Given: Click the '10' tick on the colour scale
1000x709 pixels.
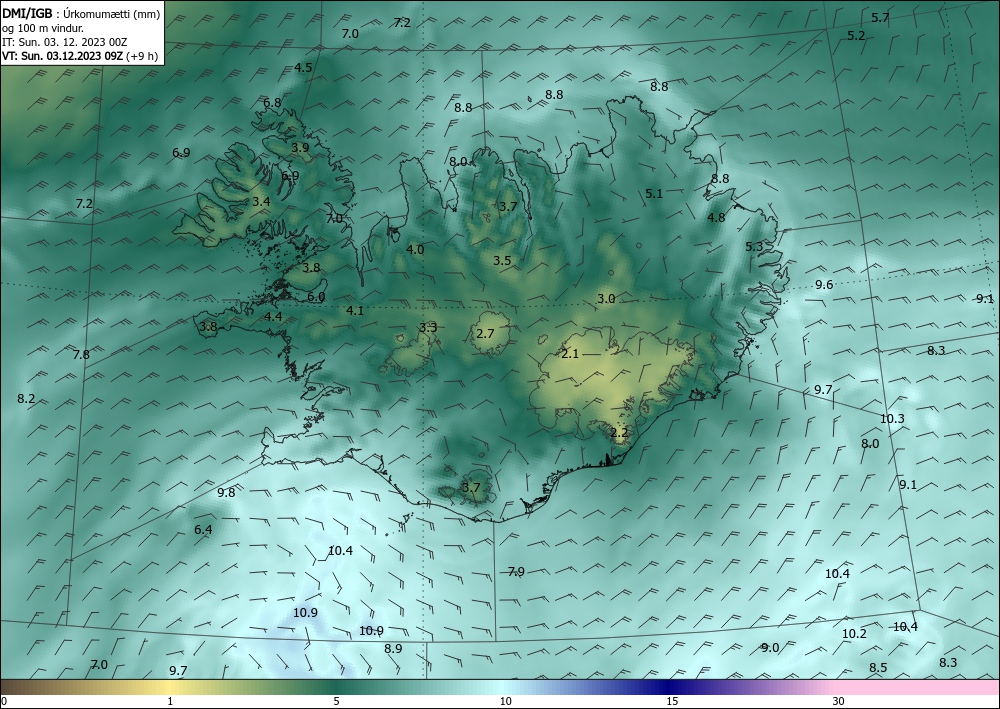Looking at the screenshot, I should pos(505,702).
